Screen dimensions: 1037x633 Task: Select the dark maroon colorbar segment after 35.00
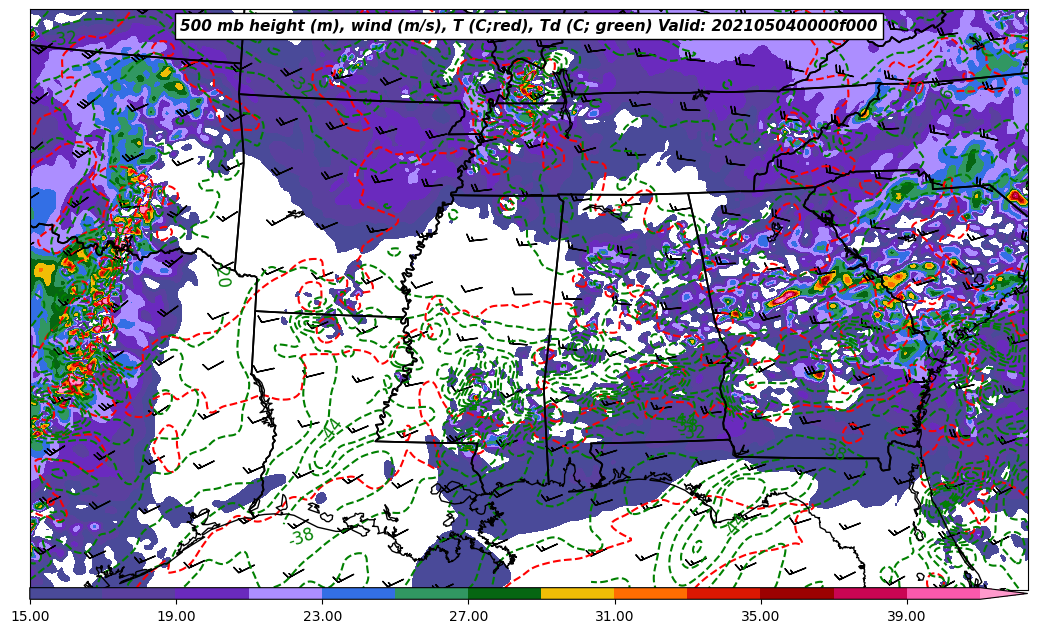tap(797, 593)
